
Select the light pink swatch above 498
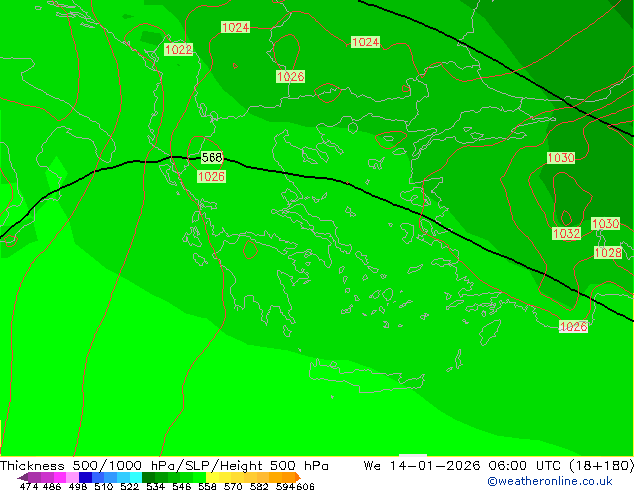pyautogui.click(x=72, y=477)
